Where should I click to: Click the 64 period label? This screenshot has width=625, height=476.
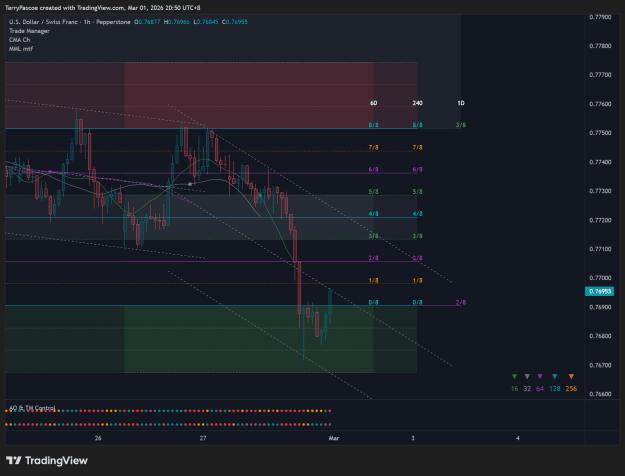[x=540, y=389]
